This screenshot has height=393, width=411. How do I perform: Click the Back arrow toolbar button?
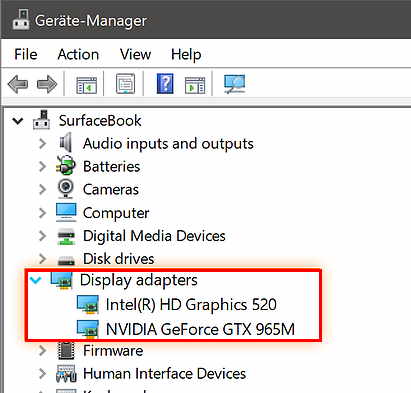click(17, 84)
